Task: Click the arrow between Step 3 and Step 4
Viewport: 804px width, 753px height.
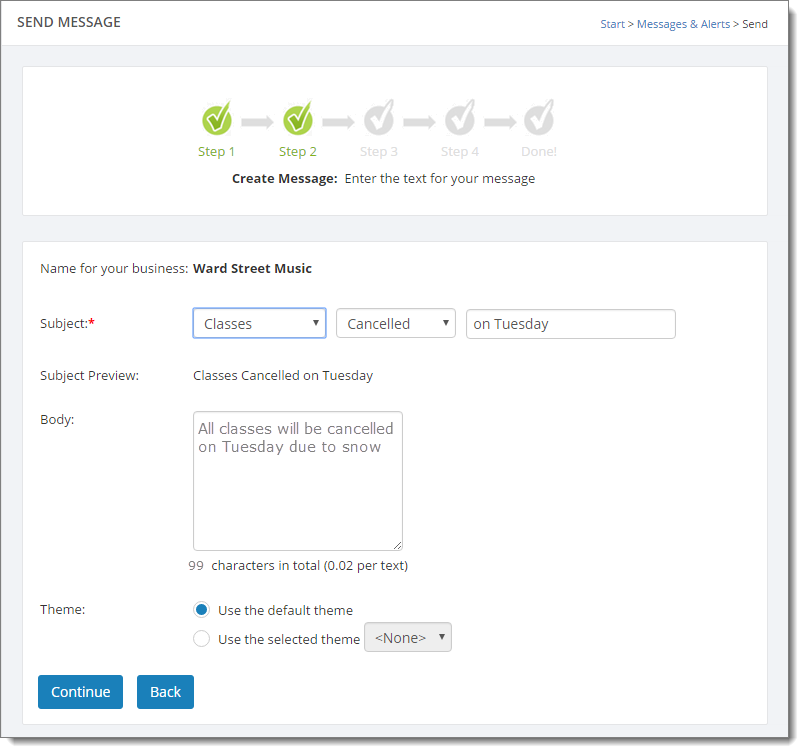Action: click(419, 122)
